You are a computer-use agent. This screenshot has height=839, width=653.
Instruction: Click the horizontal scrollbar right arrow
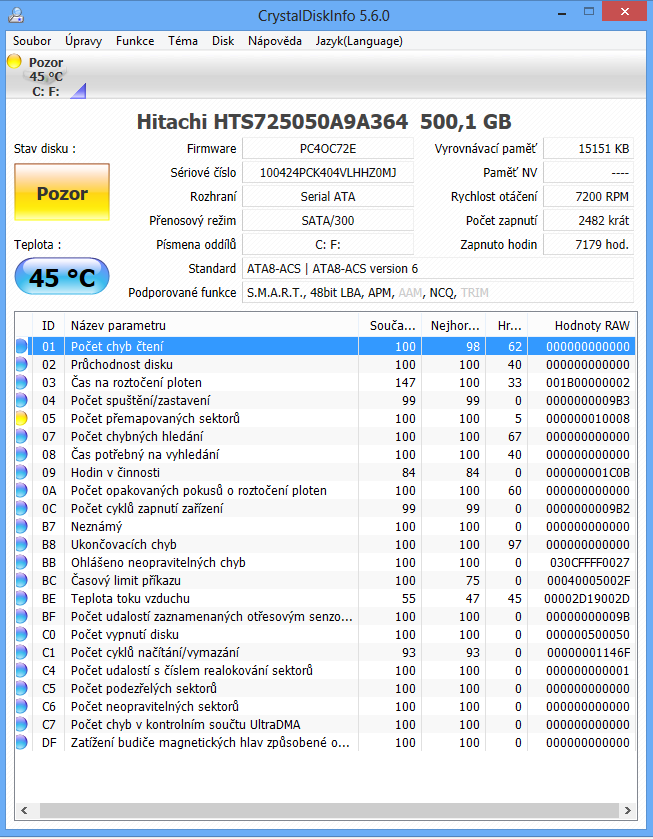[627, 811]
